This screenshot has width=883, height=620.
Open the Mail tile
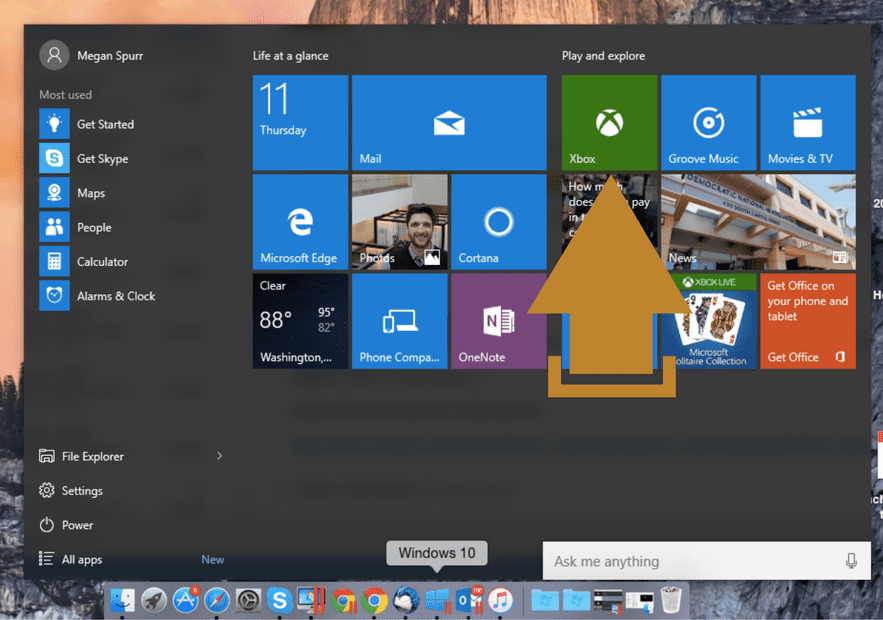click(x=449, y=122)
